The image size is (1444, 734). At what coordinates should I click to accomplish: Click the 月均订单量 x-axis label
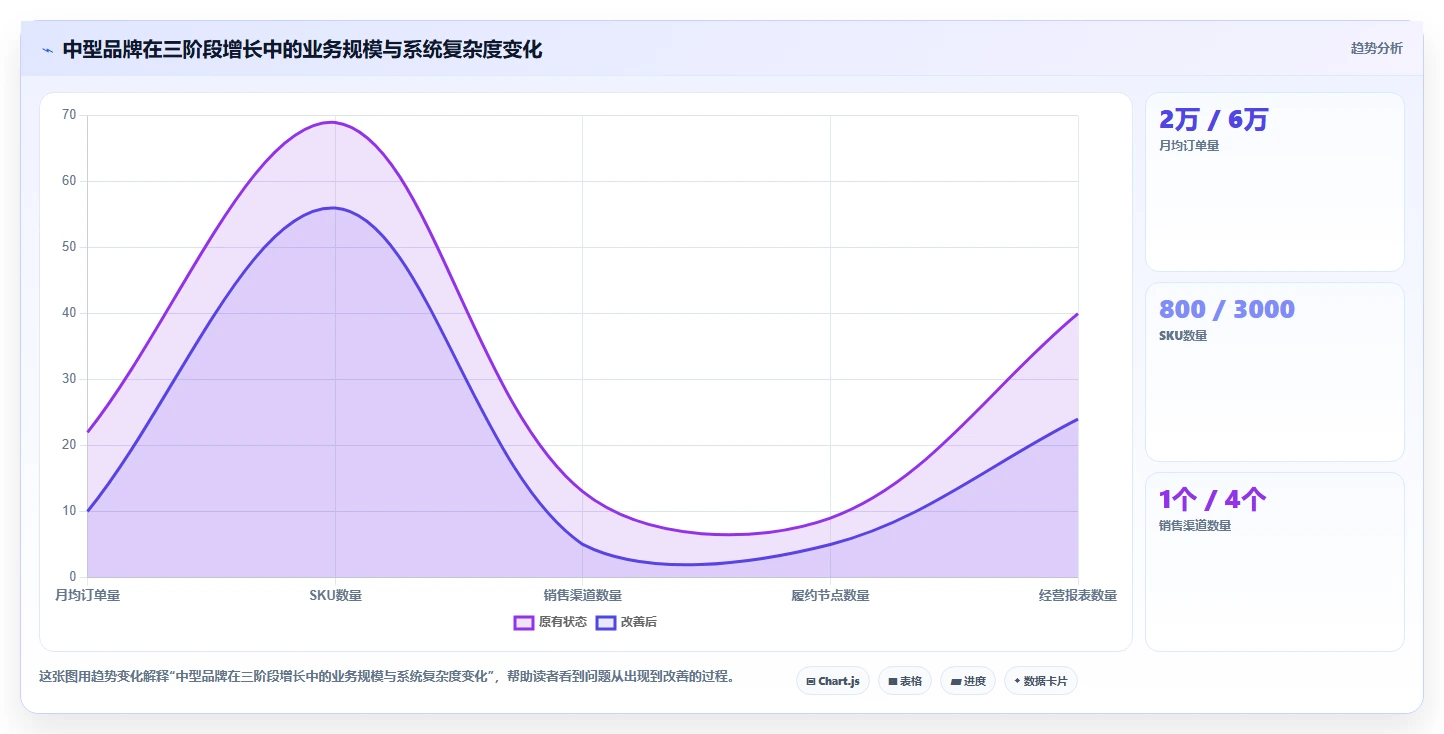87,596
